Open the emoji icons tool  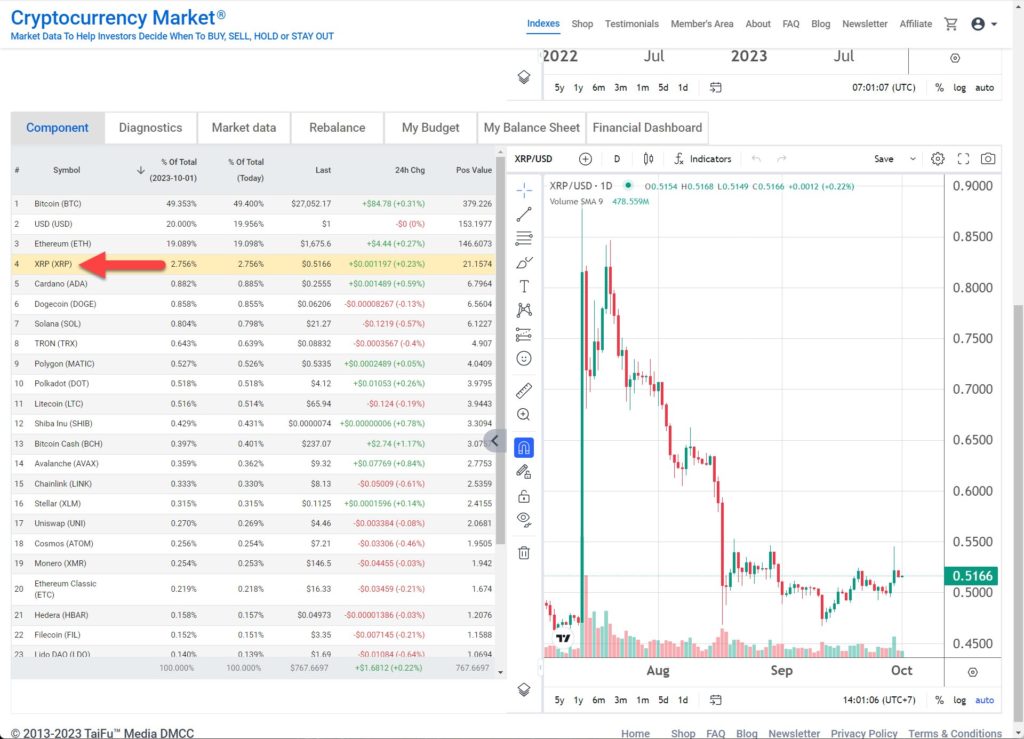pos(524,358)
